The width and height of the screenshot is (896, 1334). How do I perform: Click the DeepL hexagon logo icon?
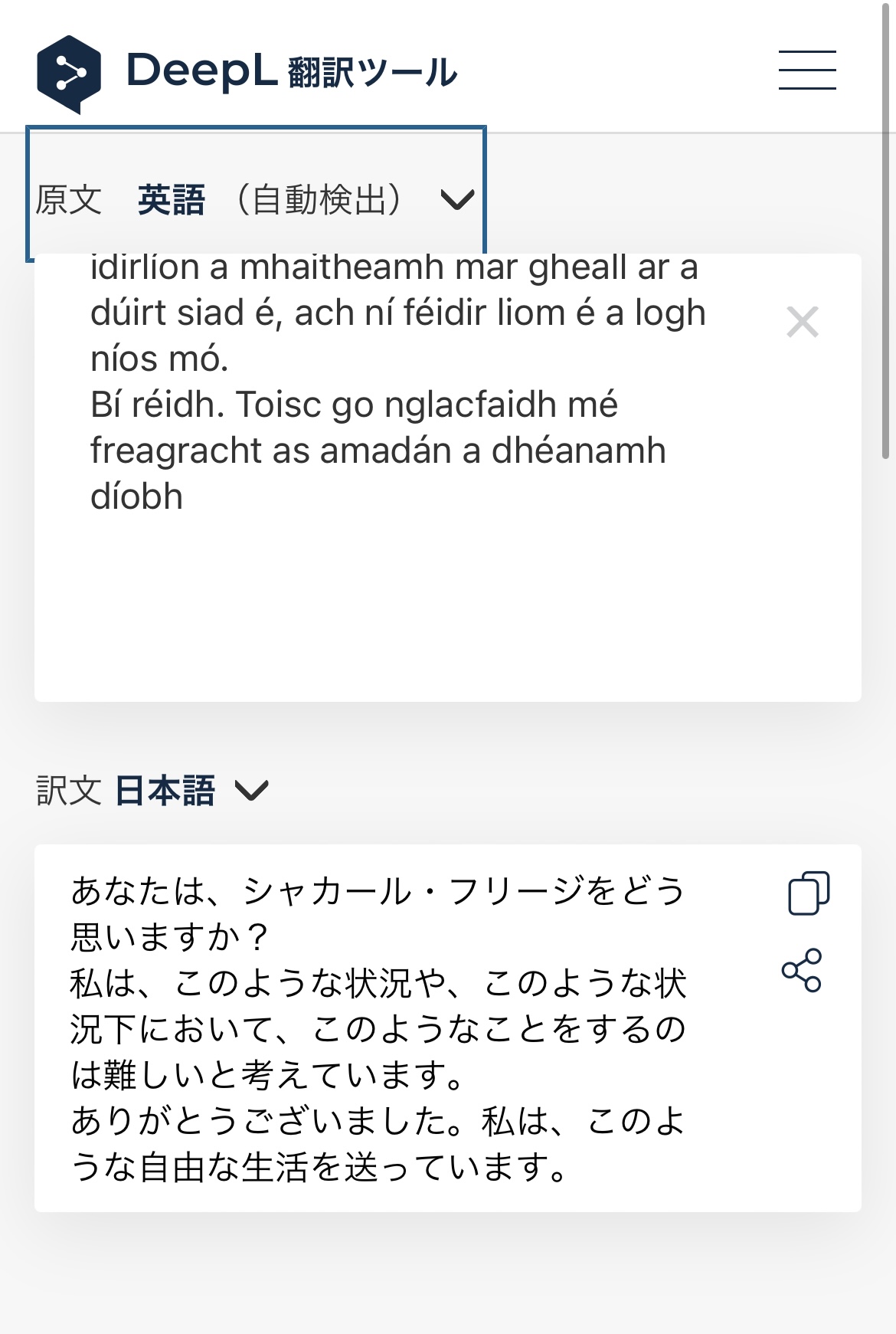tap(69, 74)
